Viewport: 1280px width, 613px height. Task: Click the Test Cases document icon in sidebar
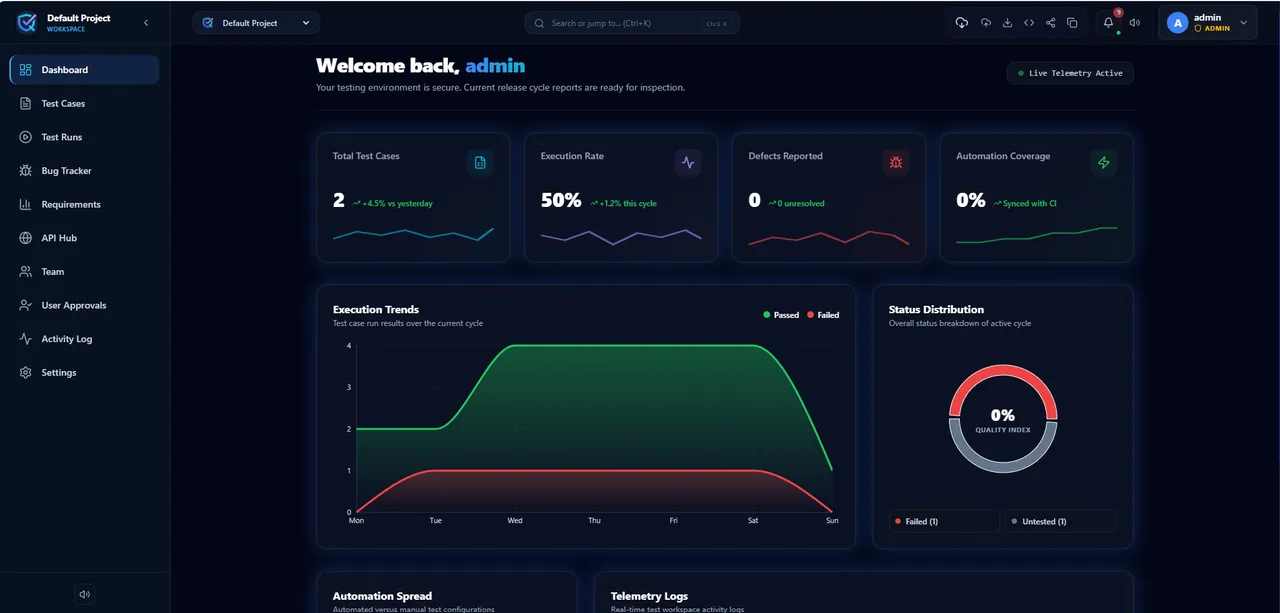pyautogui.click(x=26, y=104)
